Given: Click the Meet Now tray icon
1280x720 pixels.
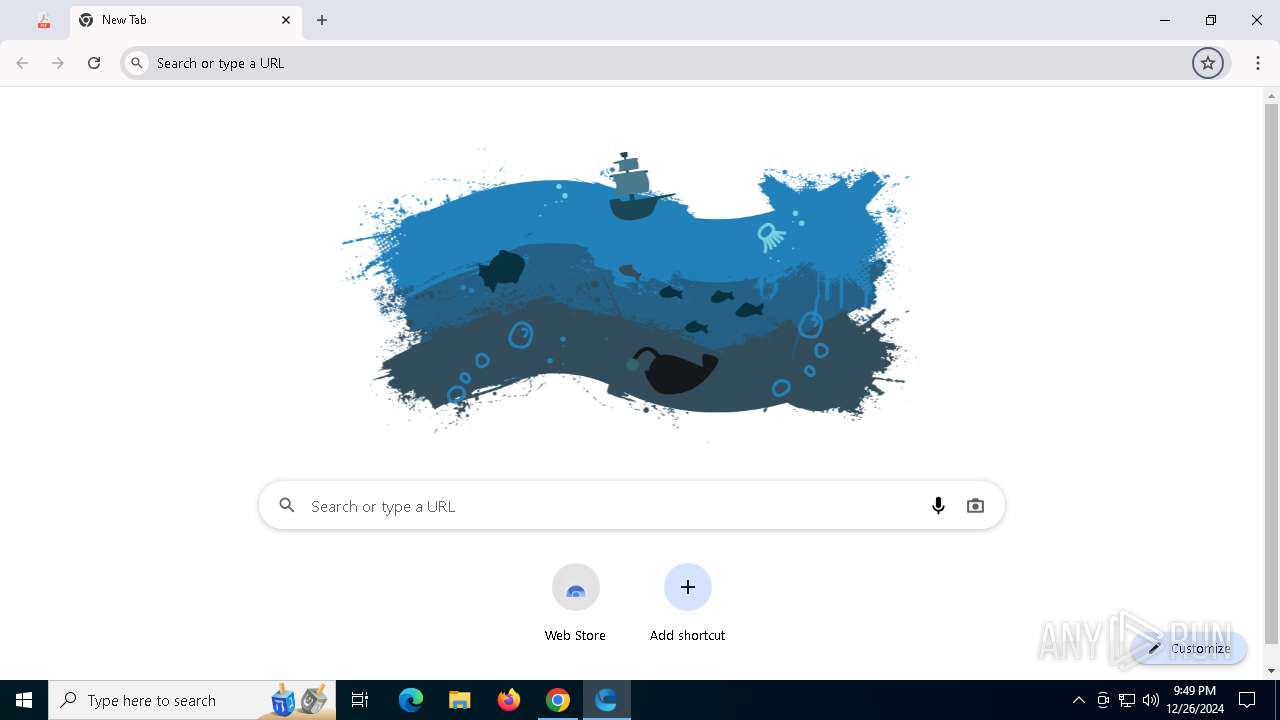Looking at the screenshot, I should [x=1103, y=700].
